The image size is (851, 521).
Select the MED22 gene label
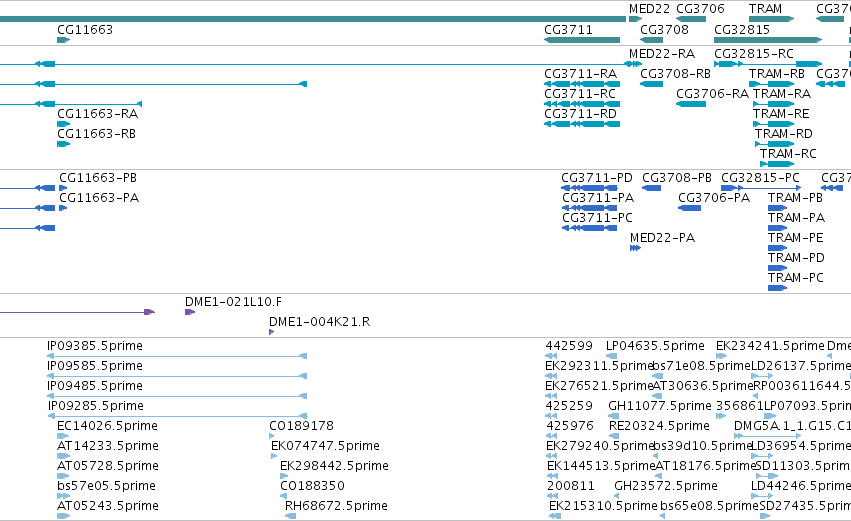(x=649, y=9)
